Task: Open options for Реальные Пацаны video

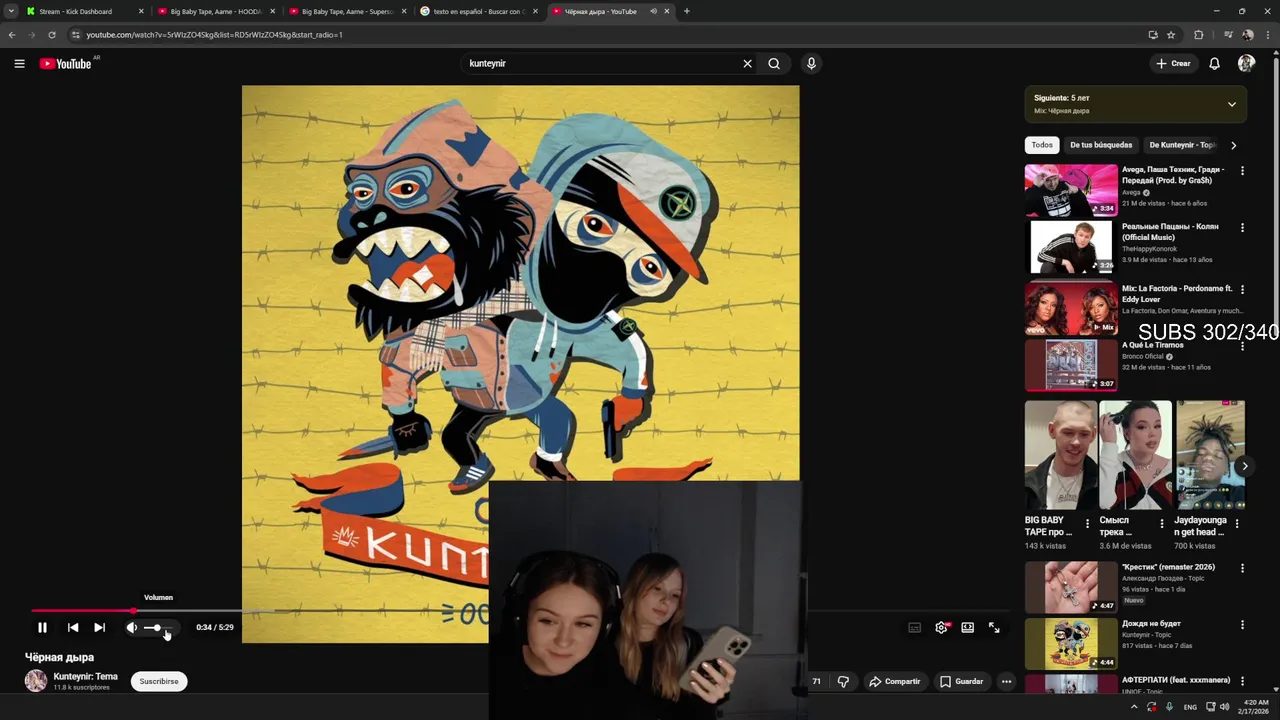Action: click(1242, 228)
